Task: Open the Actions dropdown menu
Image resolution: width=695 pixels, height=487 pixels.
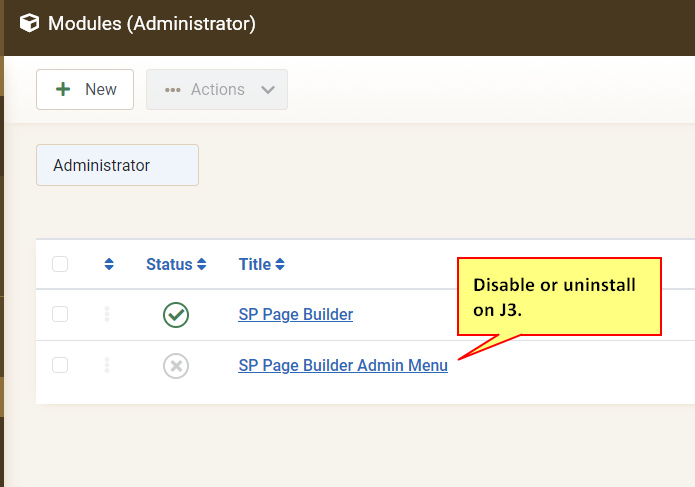Action: pyautogui.click(x=217, y=89)
